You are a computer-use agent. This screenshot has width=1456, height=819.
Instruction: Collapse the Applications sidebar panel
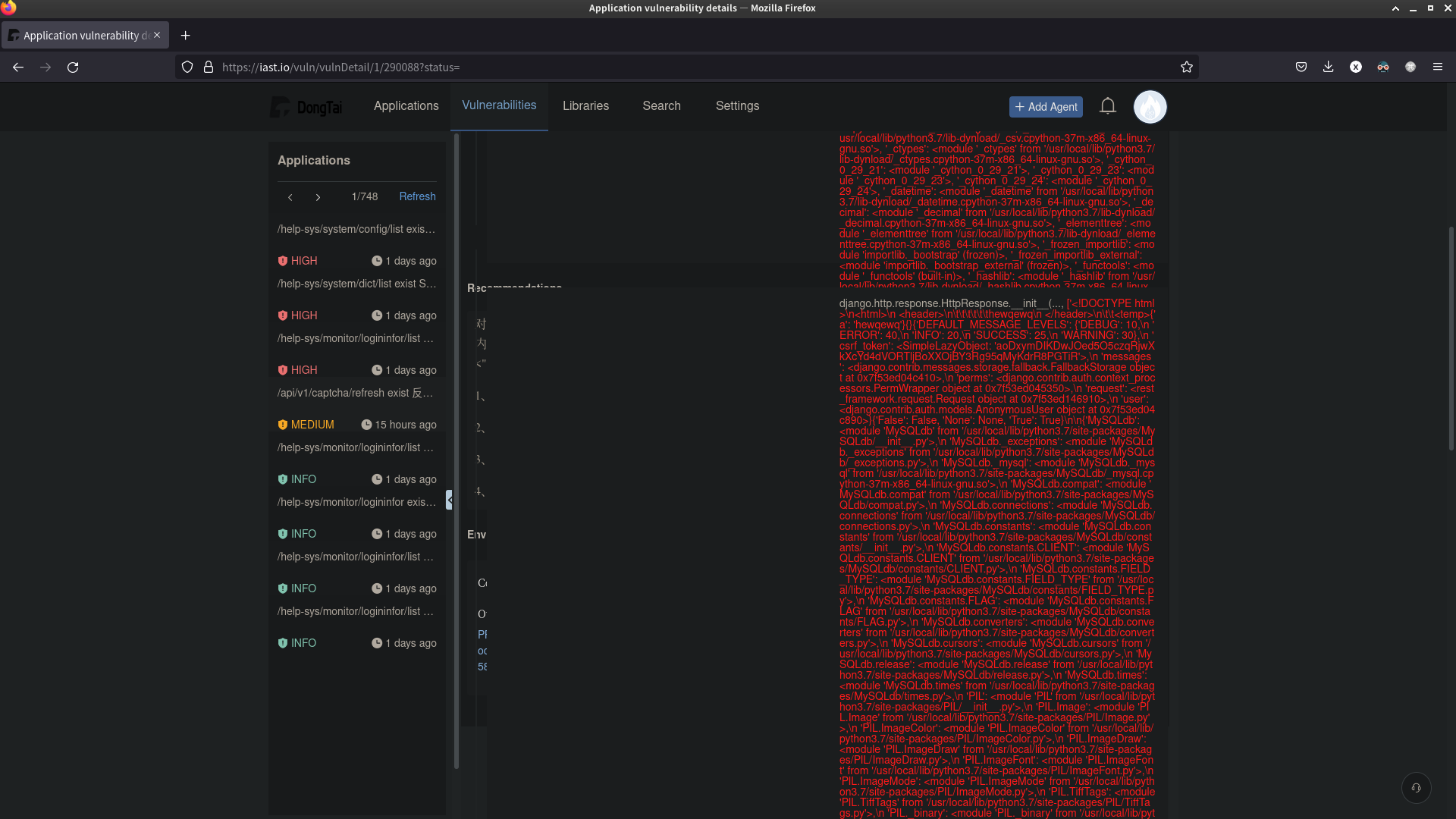coord(450,500)
